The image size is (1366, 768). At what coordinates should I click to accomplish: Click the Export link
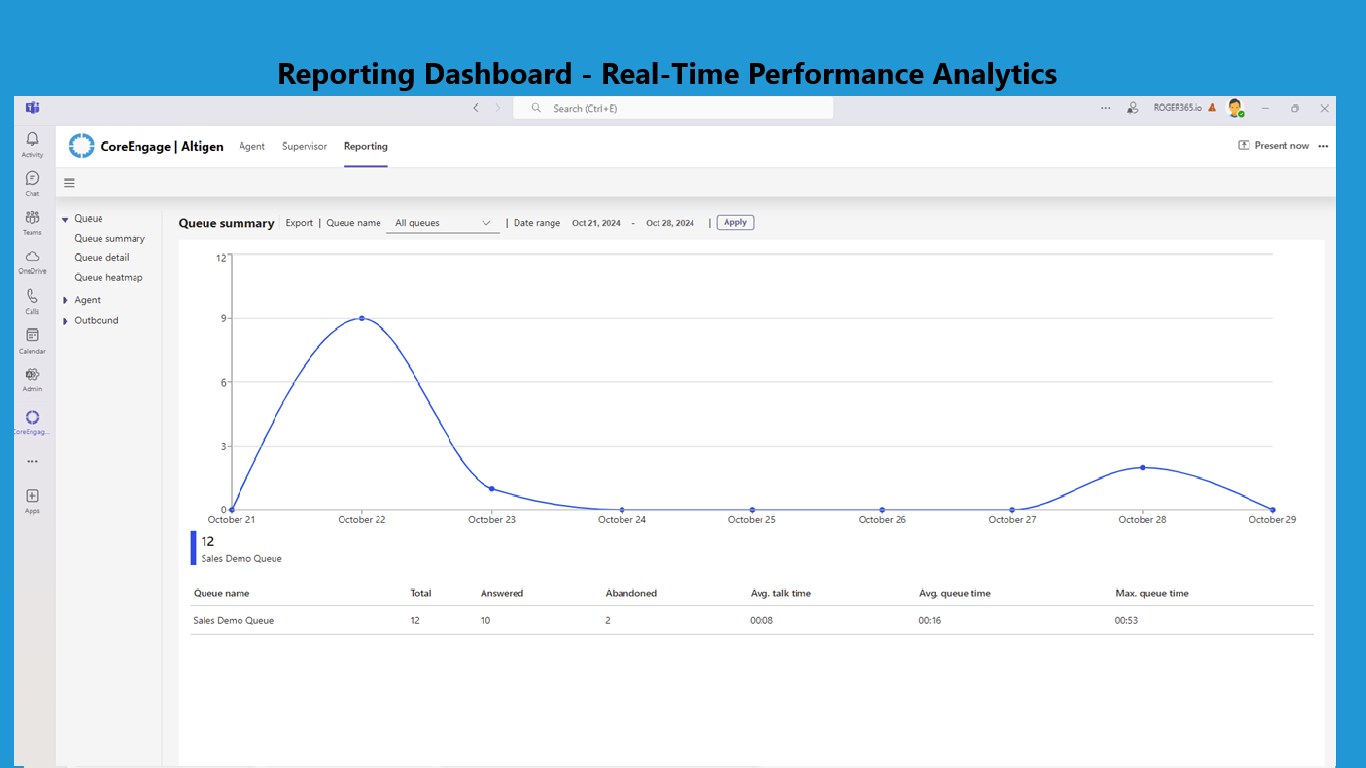299,223
